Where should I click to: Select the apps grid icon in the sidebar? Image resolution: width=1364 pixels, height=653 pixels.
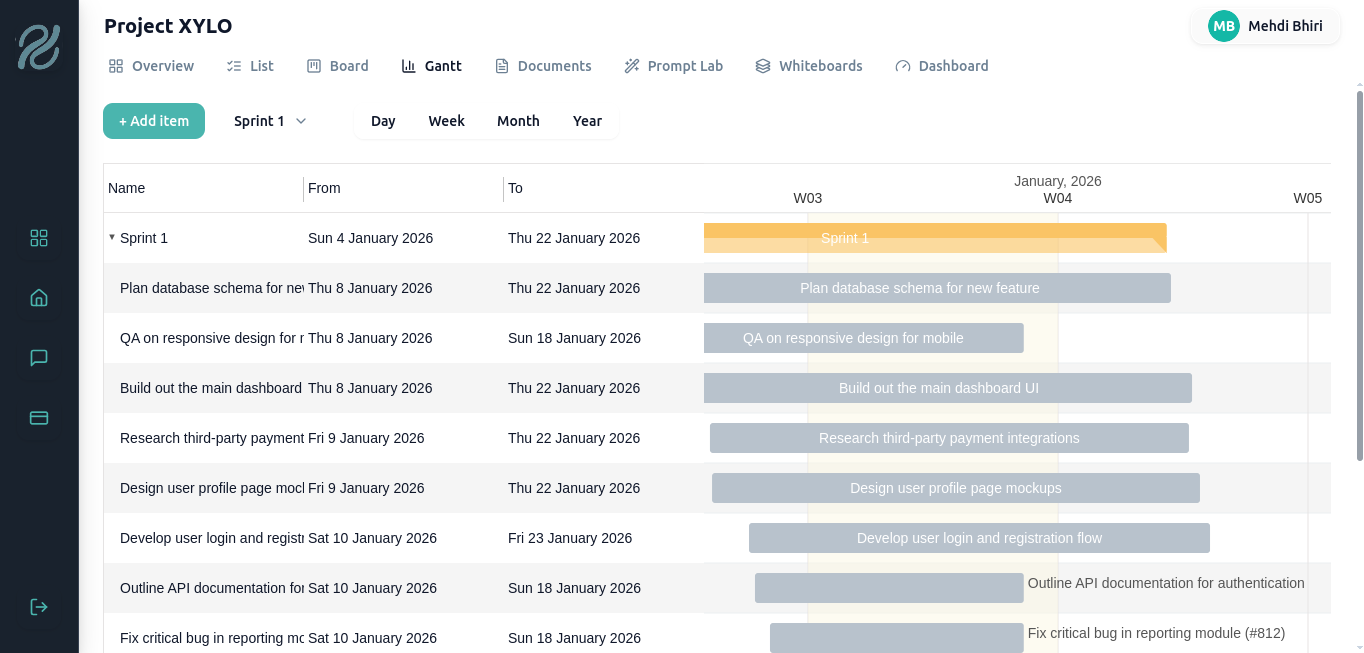click(38, 238)
